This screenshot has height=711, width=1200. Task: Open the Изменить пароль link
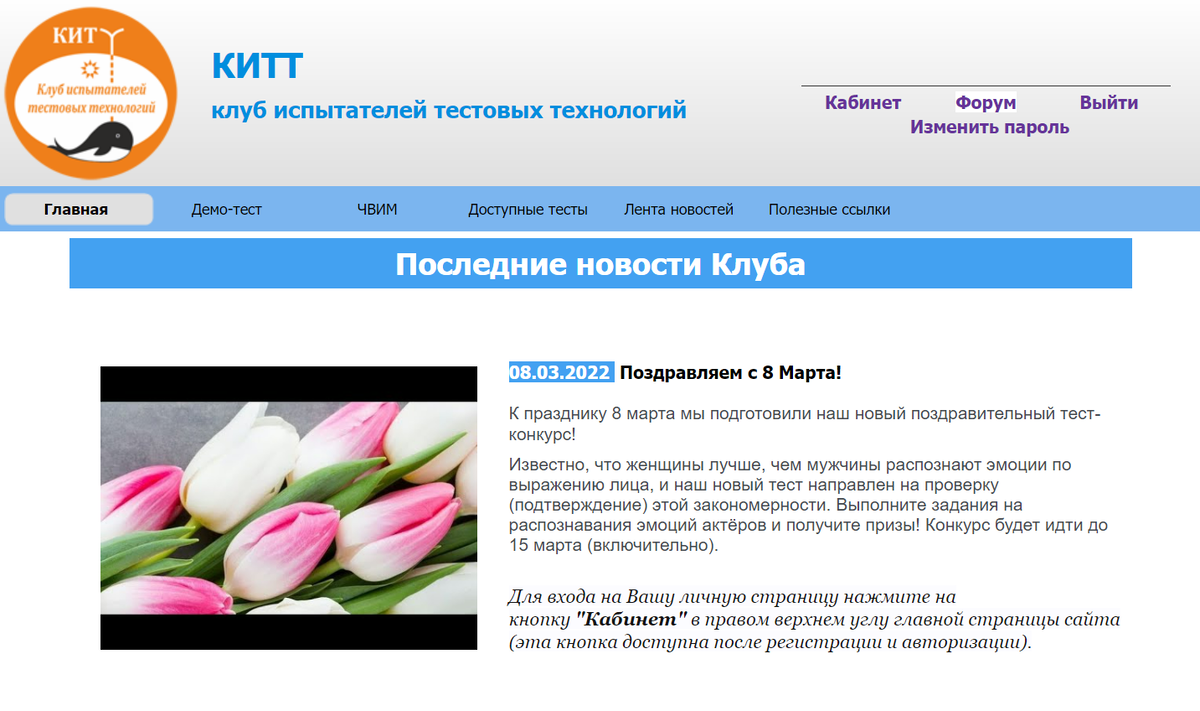pos(990,127)
